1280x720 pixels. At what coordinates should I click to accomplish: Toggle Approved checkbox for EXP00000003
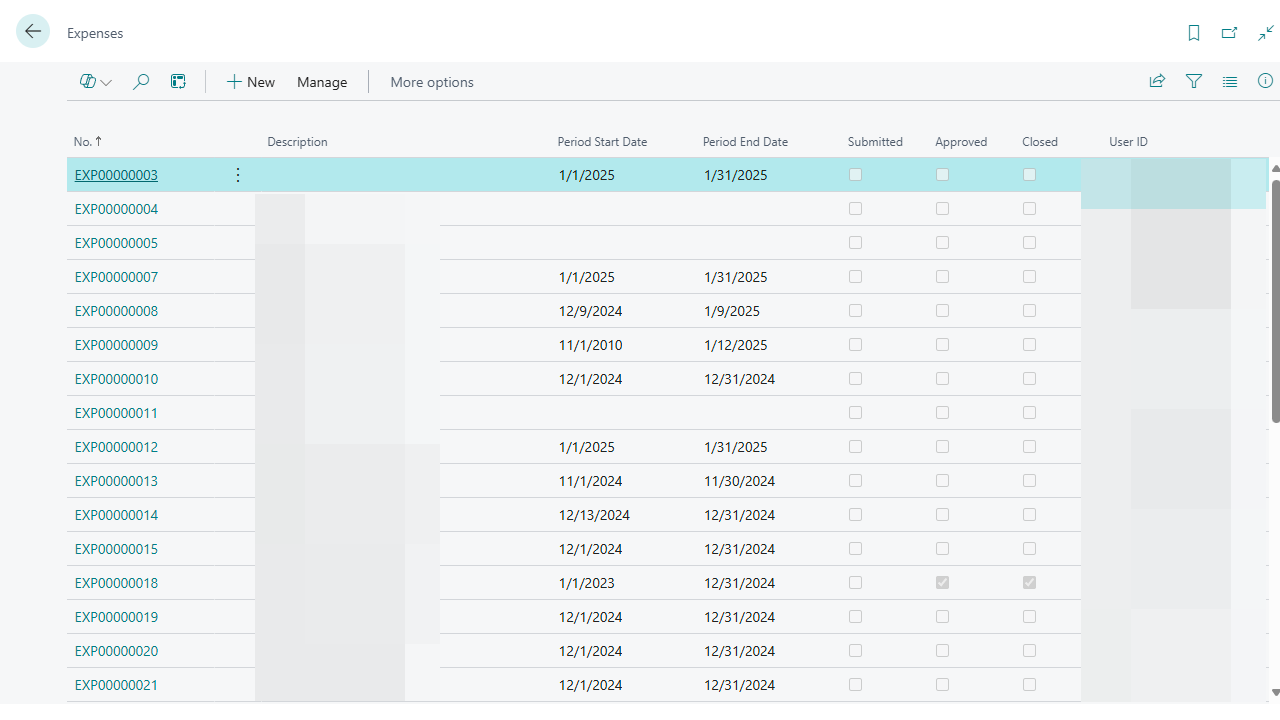coord(942,175)
